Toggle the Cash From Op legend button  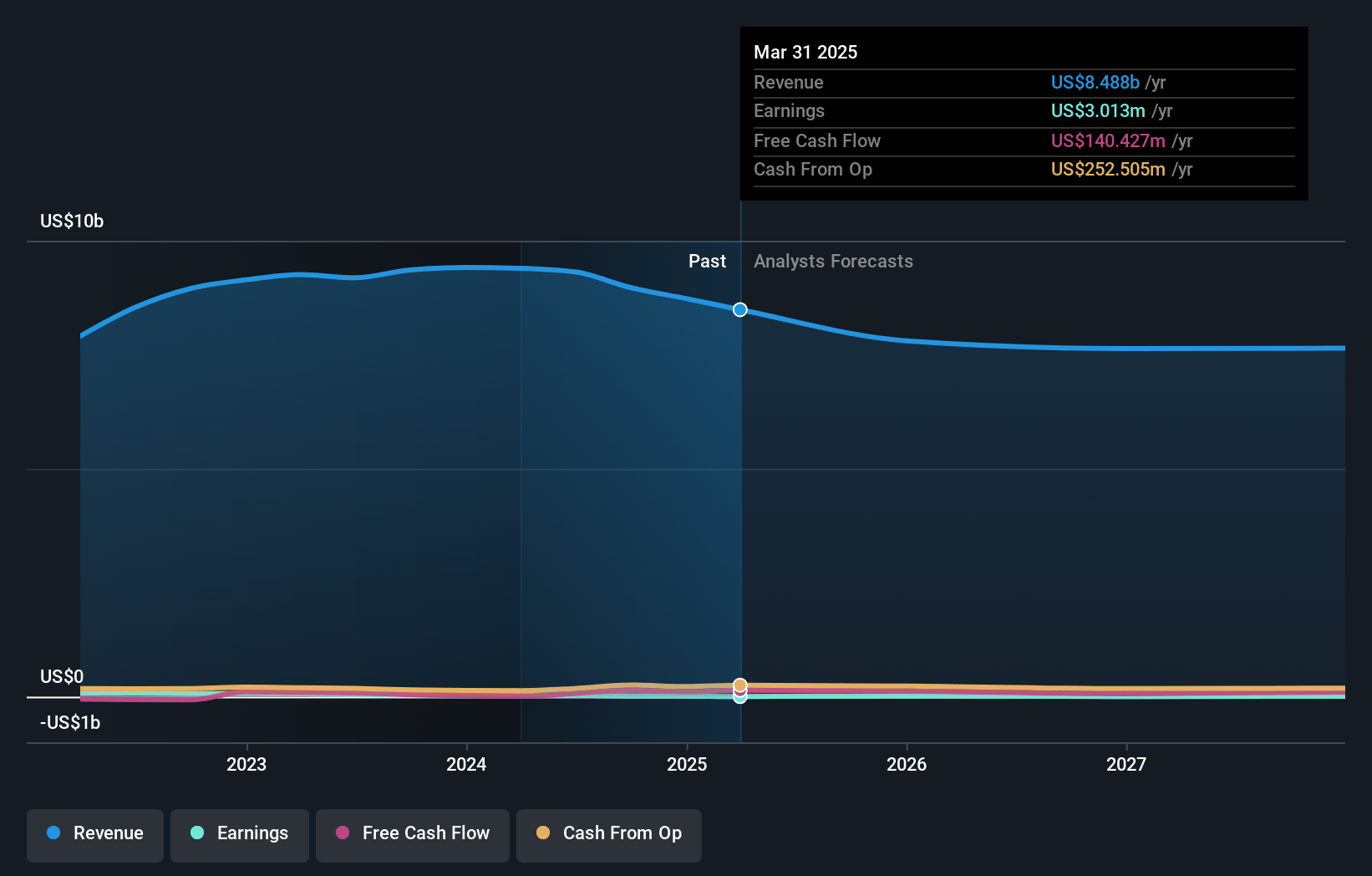coord(609,835)
